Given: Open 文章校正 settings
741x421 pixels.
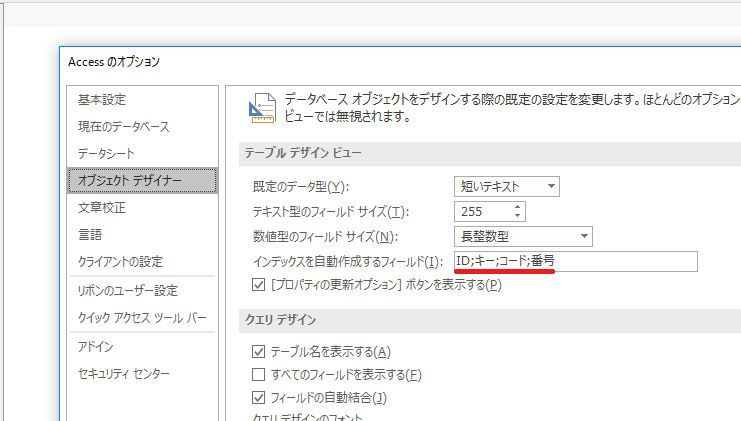Looking at the screenshot, I should tap(102, 207).
